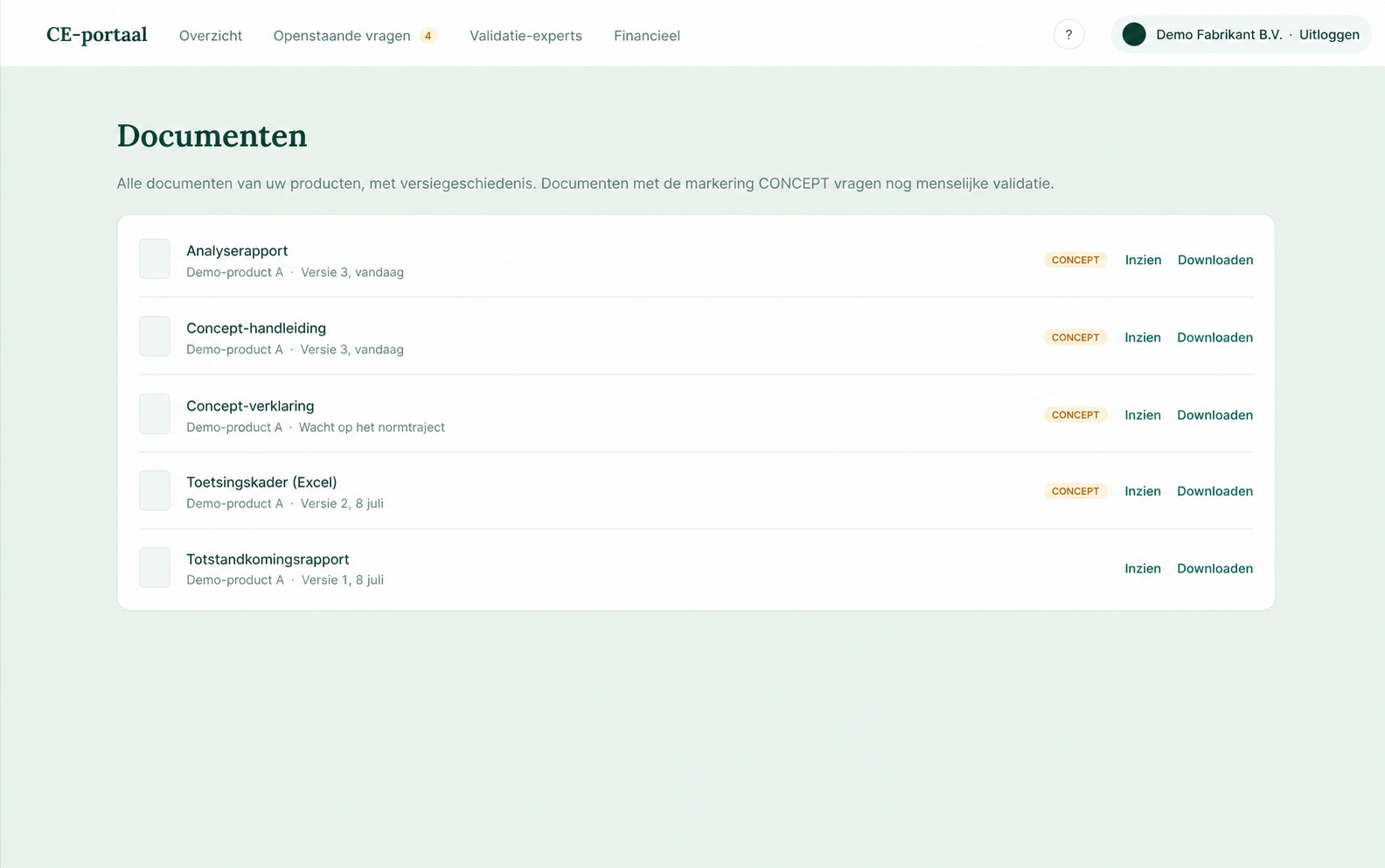The image size is (1385, 868).
Task: View the Analyserapport via Inzien
Action: (1143, 260)
